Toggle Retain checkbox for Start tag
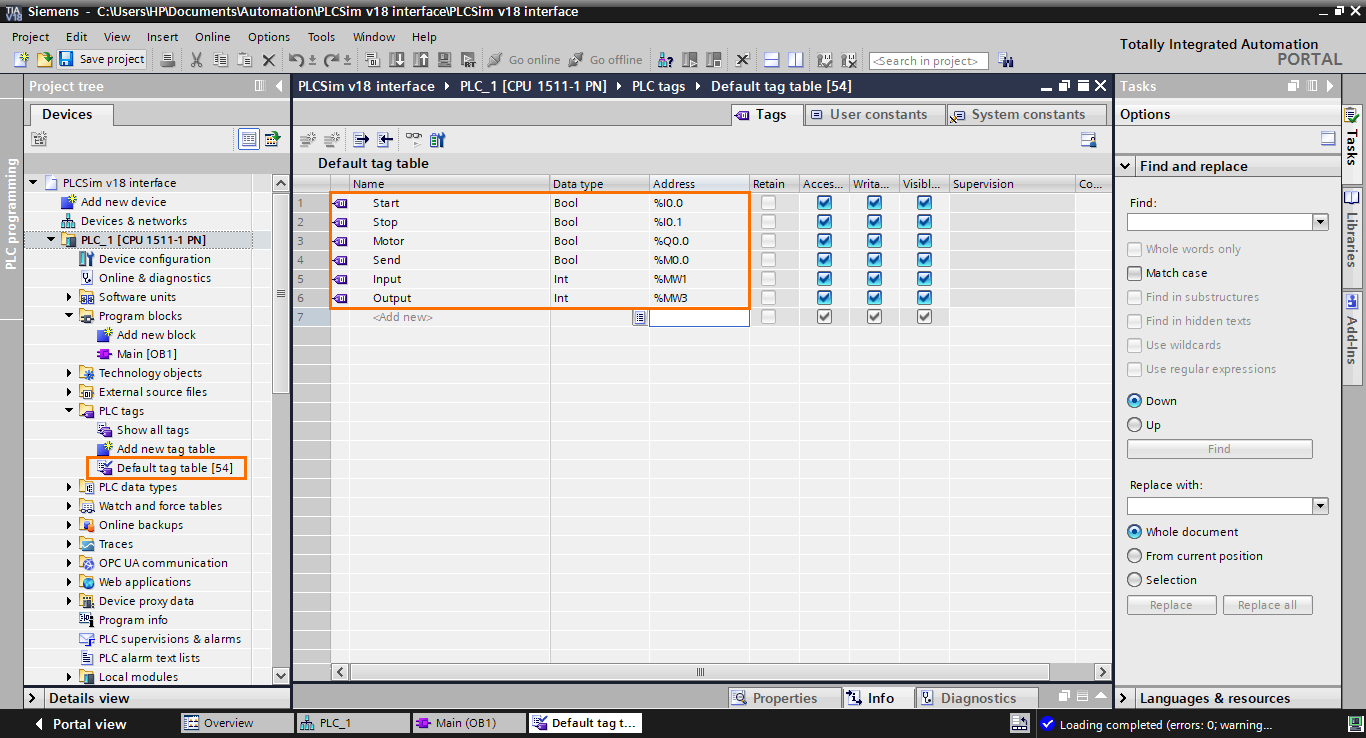Screen dimensions: 1366x738 tap(768, 203)
